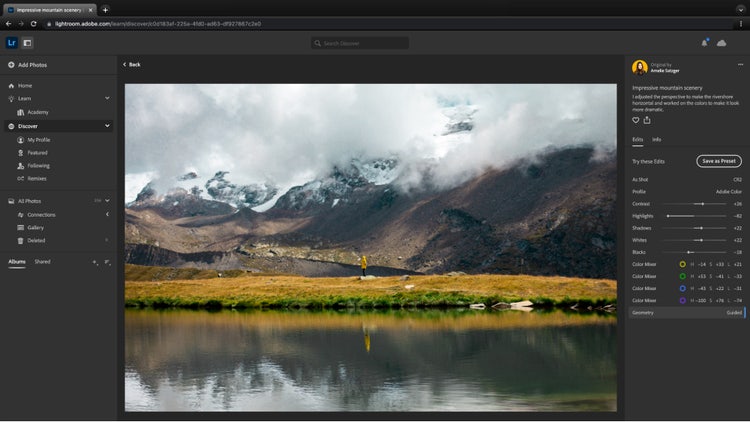Expand the Connections arrow

107,214
